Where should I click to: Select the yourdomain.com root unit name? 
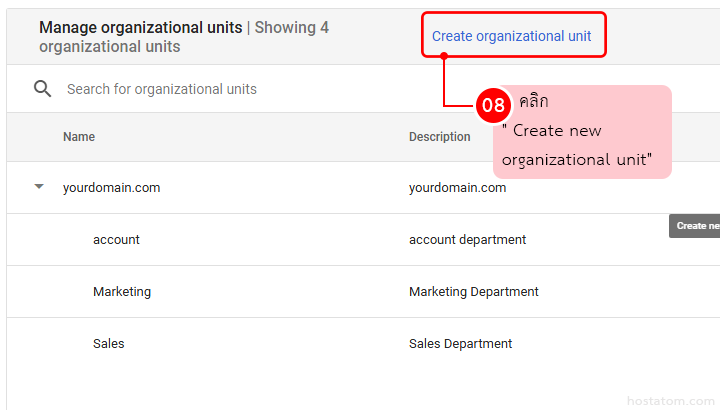click(x=111, y=187)
